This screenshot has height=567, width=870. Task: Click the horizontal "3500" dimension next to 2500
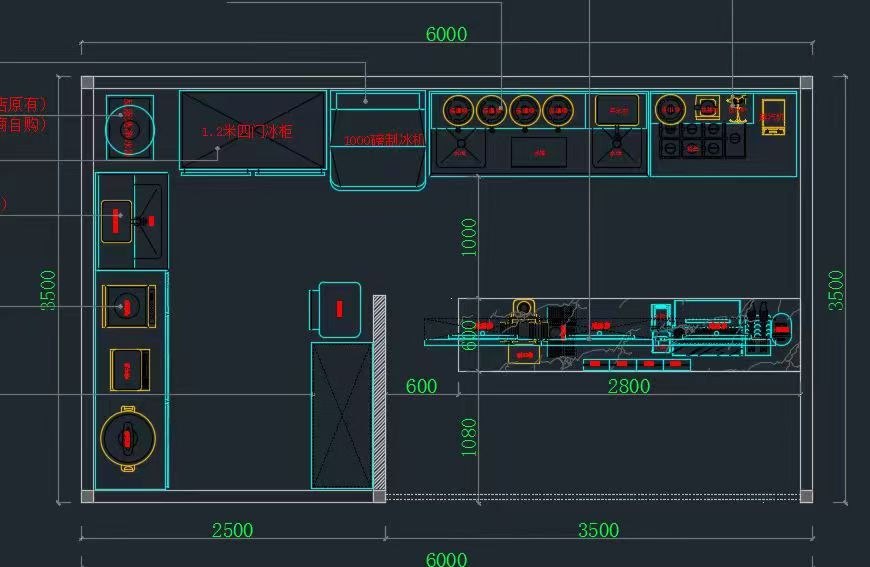(599, 530)
